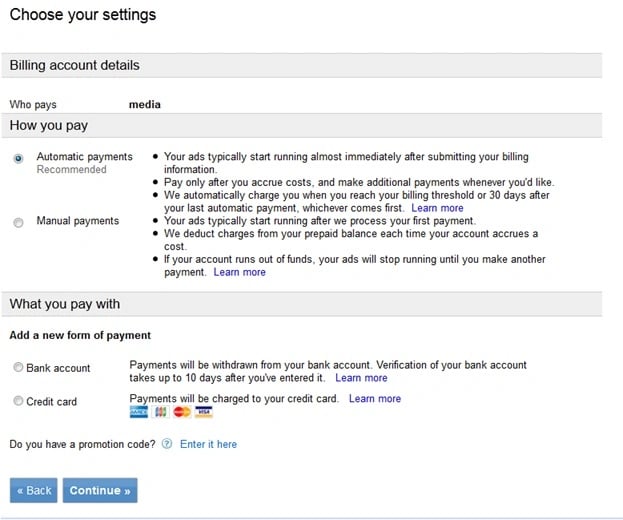The width and height of the screenshot is (623, 520).
Task: Open Learn more link about bank account
Action: coord(361,378)
